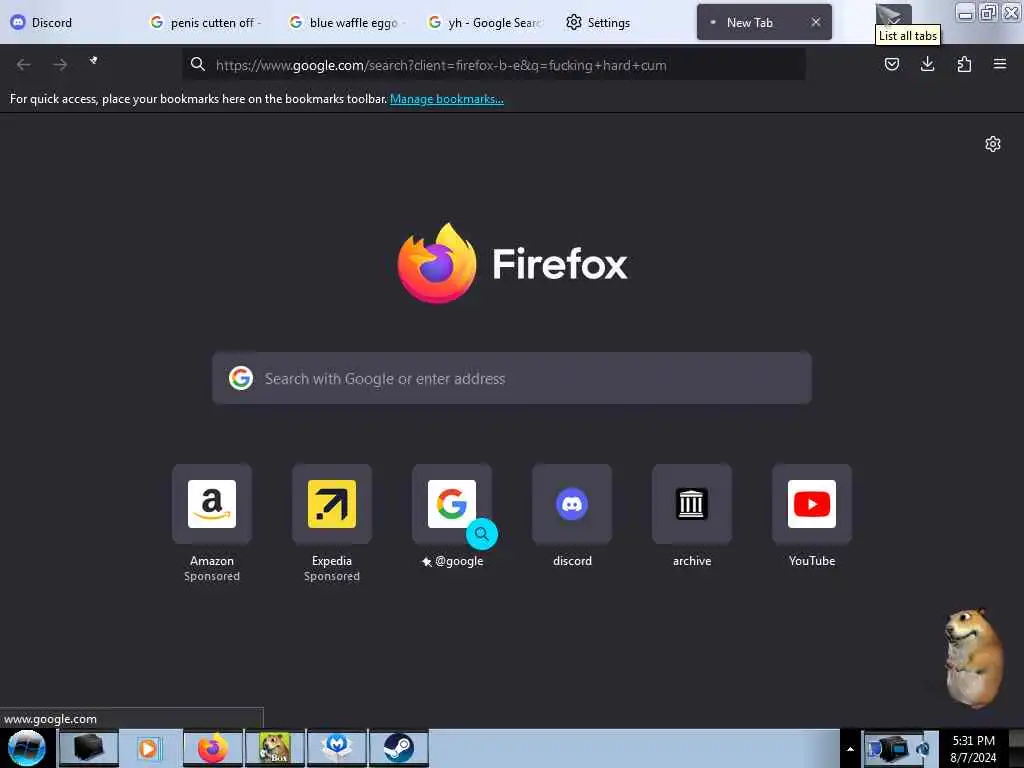Click the taskbar clock showing 5:31 PM
1024x768 pixels.
[x=973, y=748]
